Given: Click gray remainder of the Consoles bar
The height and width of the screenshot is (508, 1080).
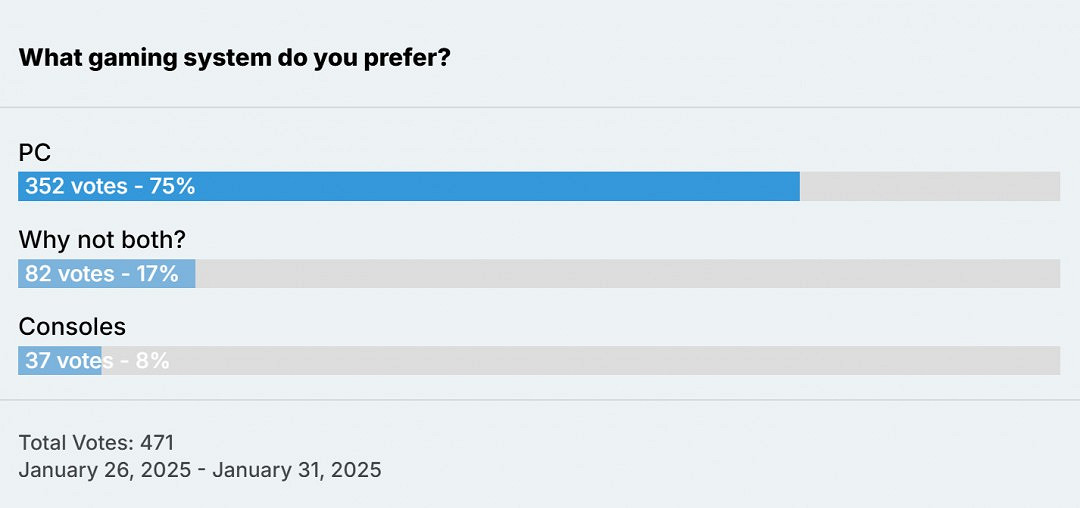Looking at the screenshot, I should click(600, 360).
